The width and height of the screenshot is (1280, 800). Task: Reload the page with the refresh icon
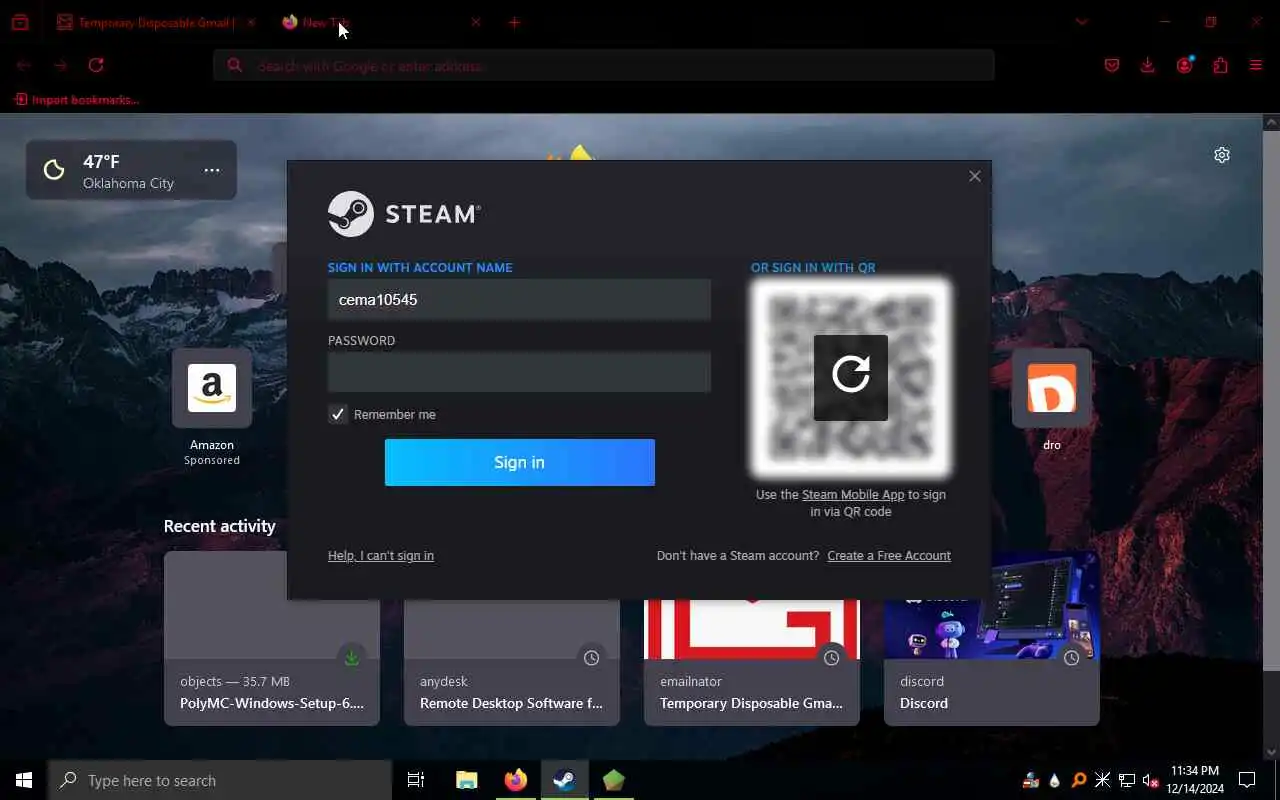[96, 65]
